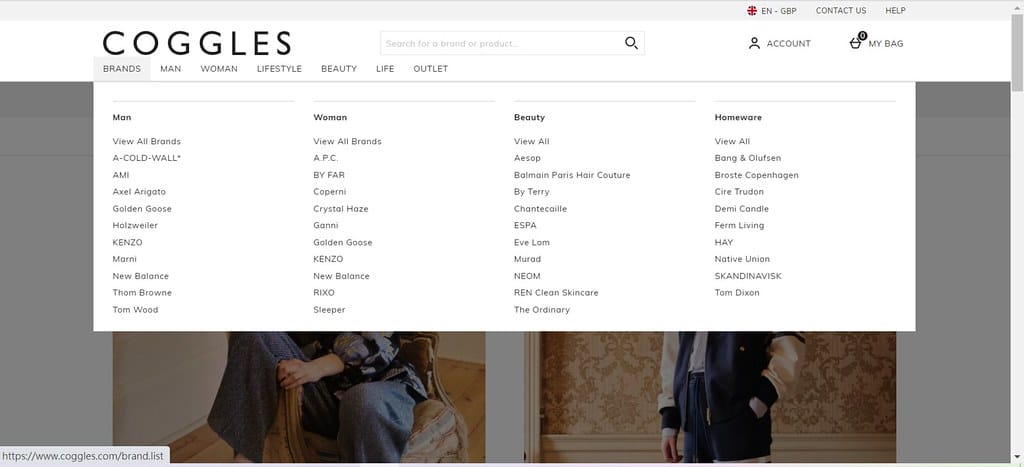Viewport: 1024px width, 467px height.
Task: Type in the brand or product search field
Action: pyautogui.click(x=500, y=43)
